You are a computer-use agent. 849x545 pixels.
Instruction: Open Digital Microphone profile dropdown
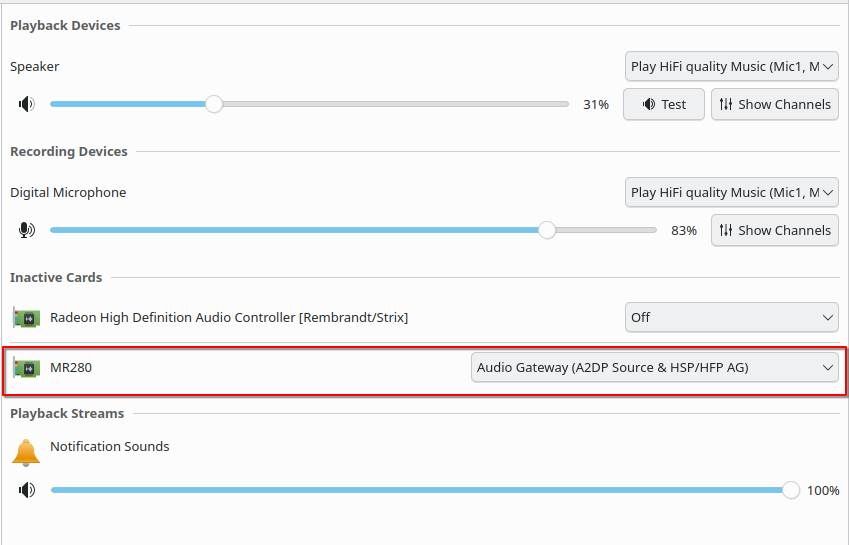click(x=731, y=193)
